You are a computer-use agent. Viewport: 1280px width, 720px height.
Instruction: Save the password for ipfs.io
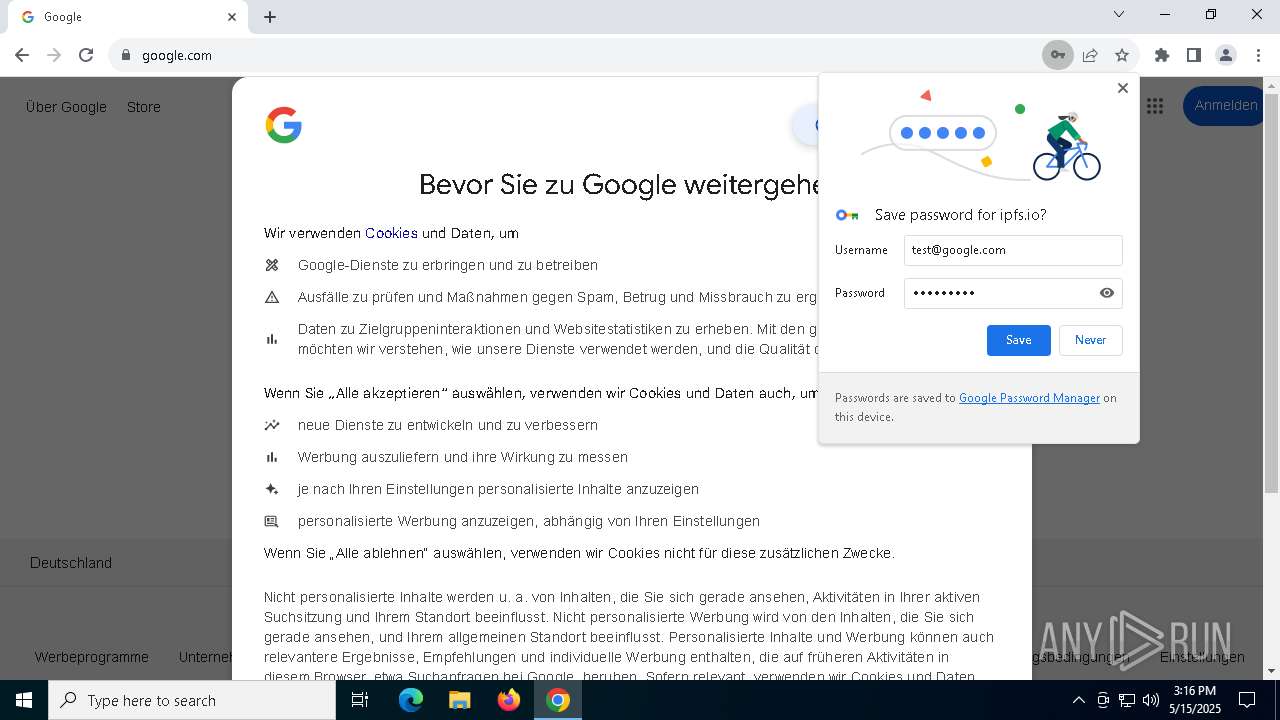[1019, 340]
